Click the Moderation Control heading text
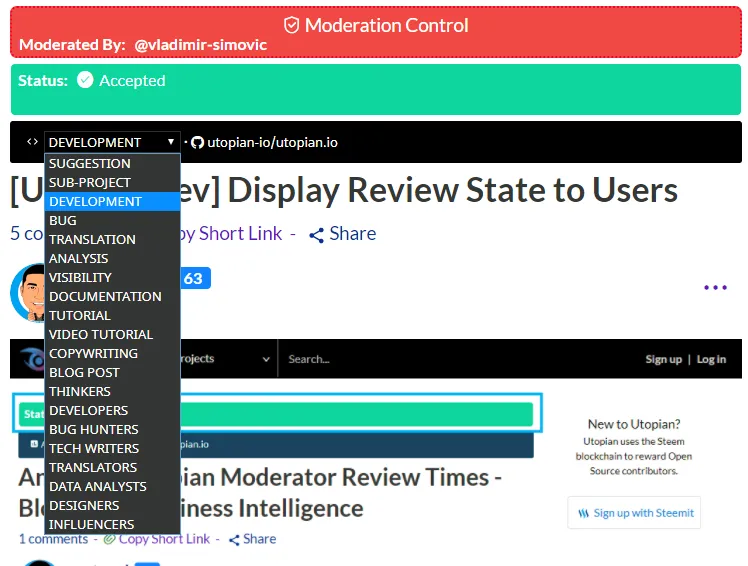This screenshot has width=748, height=566. [386, 25]
